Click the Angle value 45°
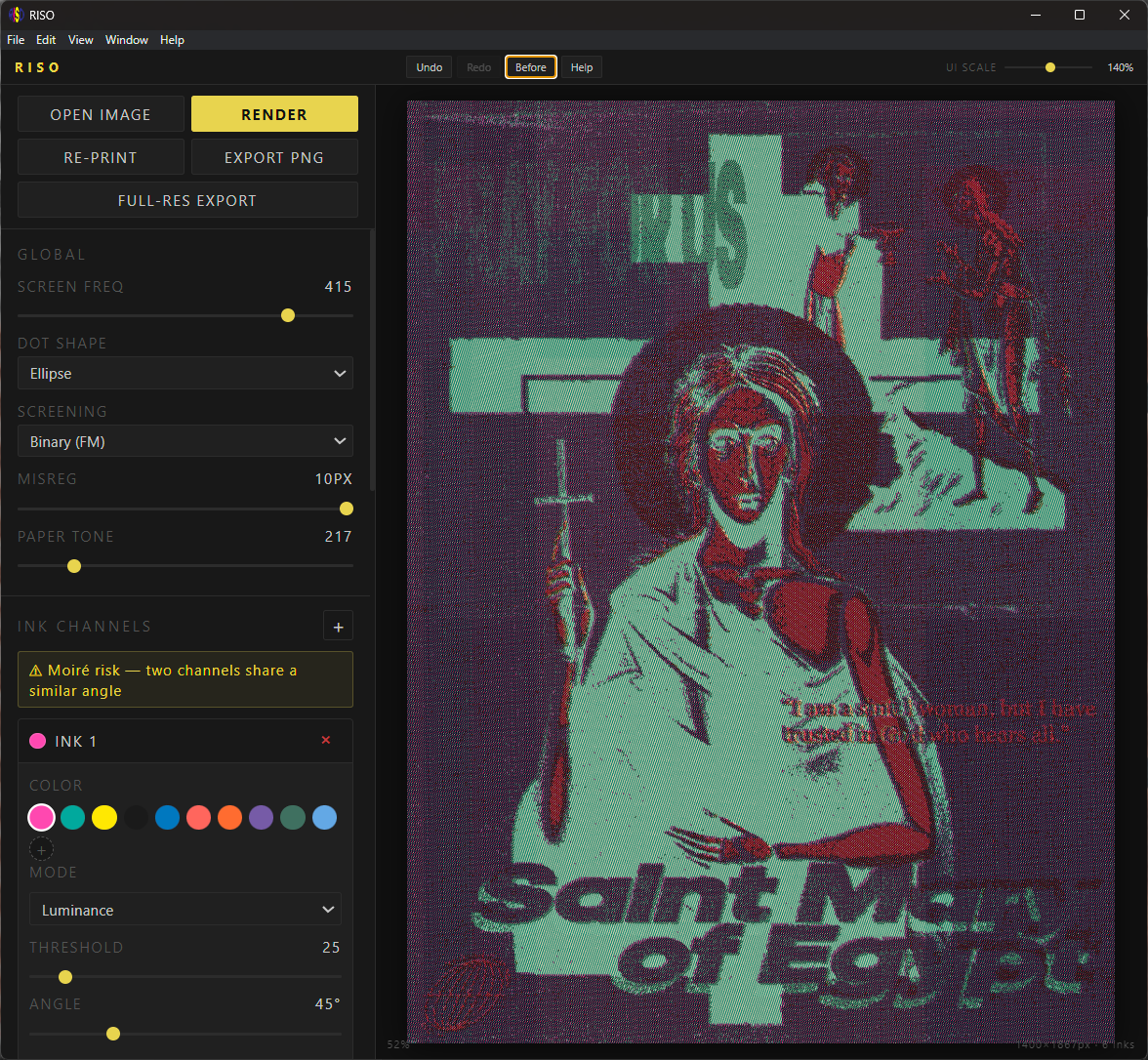1148x1060 pixels. click(x=327, y=1004)
